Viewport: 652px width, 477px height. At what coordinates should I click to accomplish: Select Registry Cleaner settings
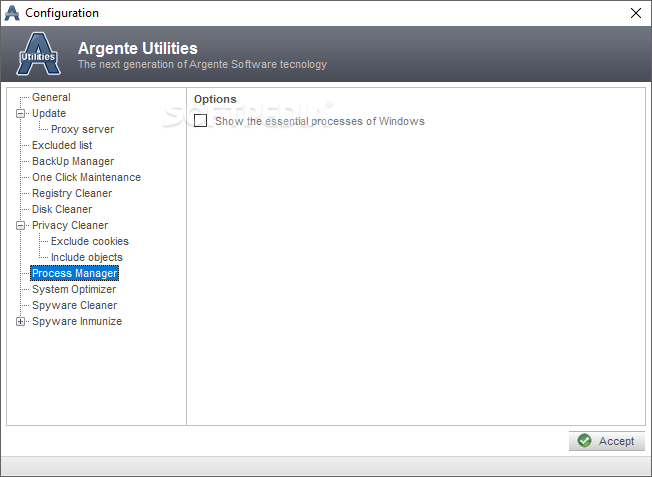coord(72,193)
